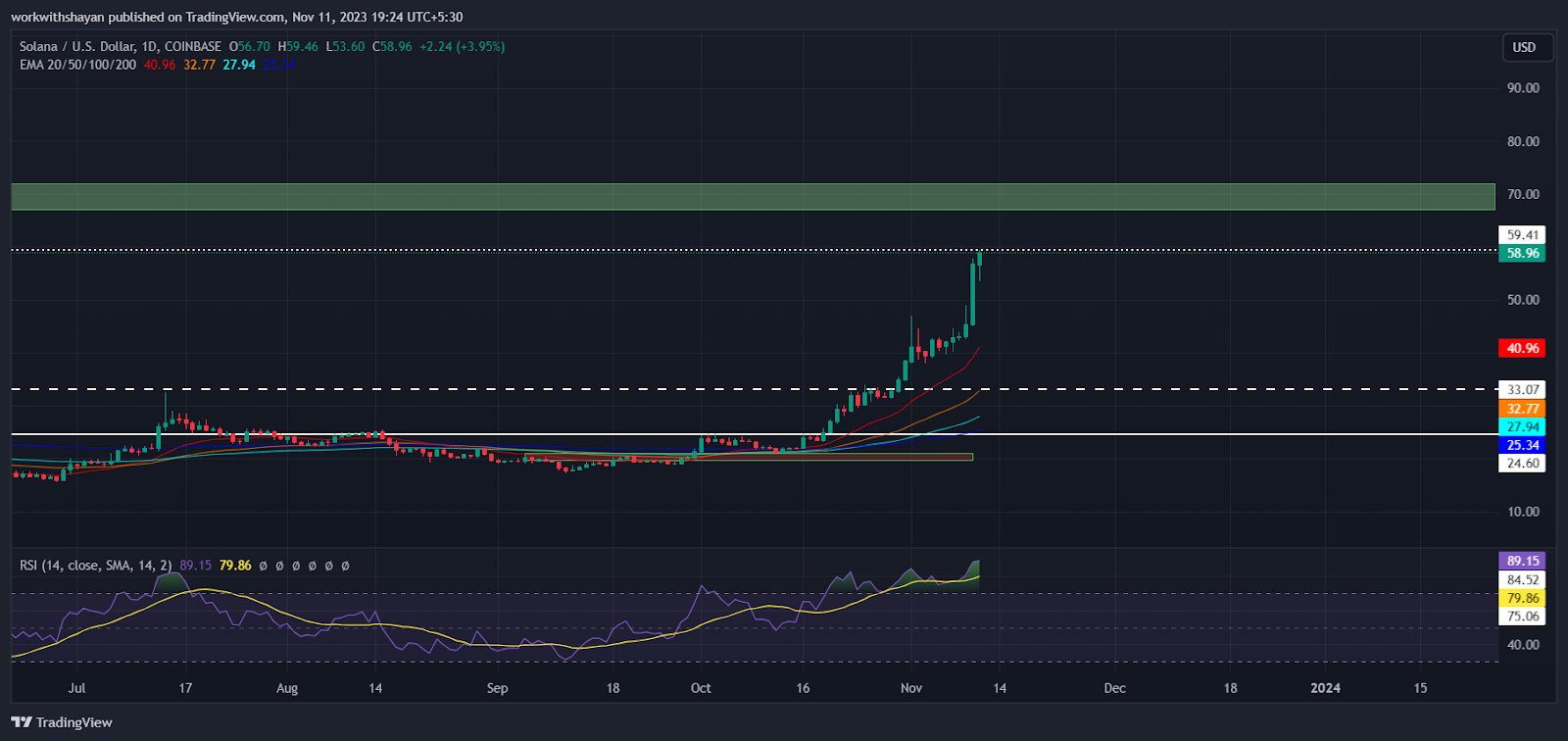Click the 2024 label on the time axis
Screen dimensions: 1568x741
pyautogui.click(x=1325, y=688)
